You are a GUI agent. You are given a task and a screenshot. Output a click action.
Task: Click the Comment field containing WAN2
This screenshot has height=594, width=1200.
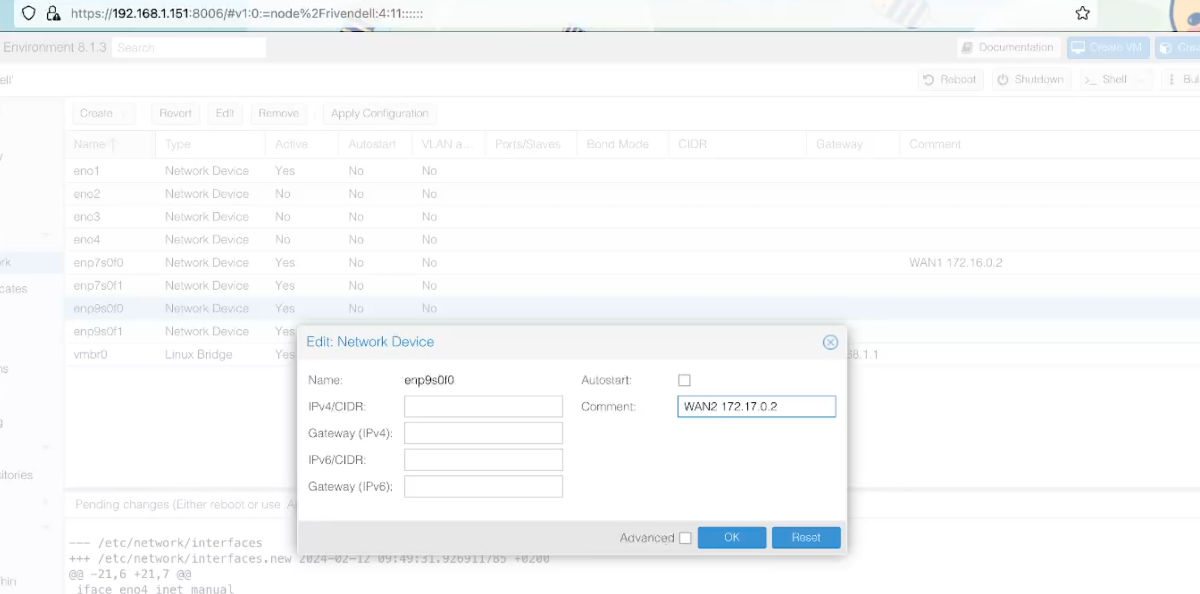pyautogui.click(x=756, y=407)
